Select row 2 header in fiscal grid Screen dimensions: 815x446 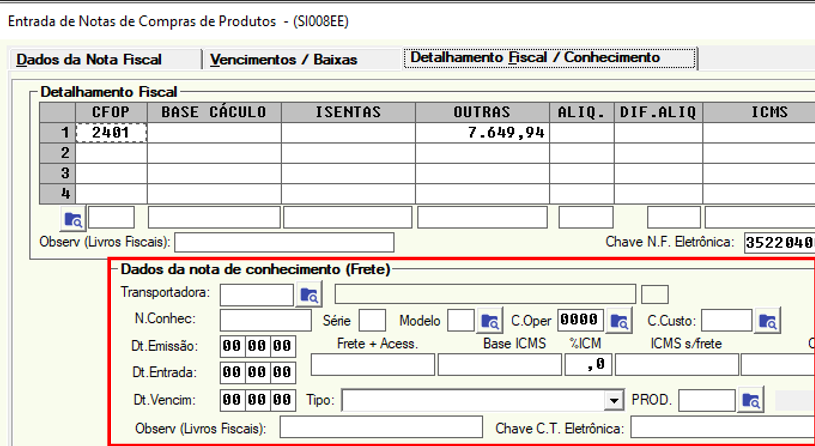tap(64, 153)
